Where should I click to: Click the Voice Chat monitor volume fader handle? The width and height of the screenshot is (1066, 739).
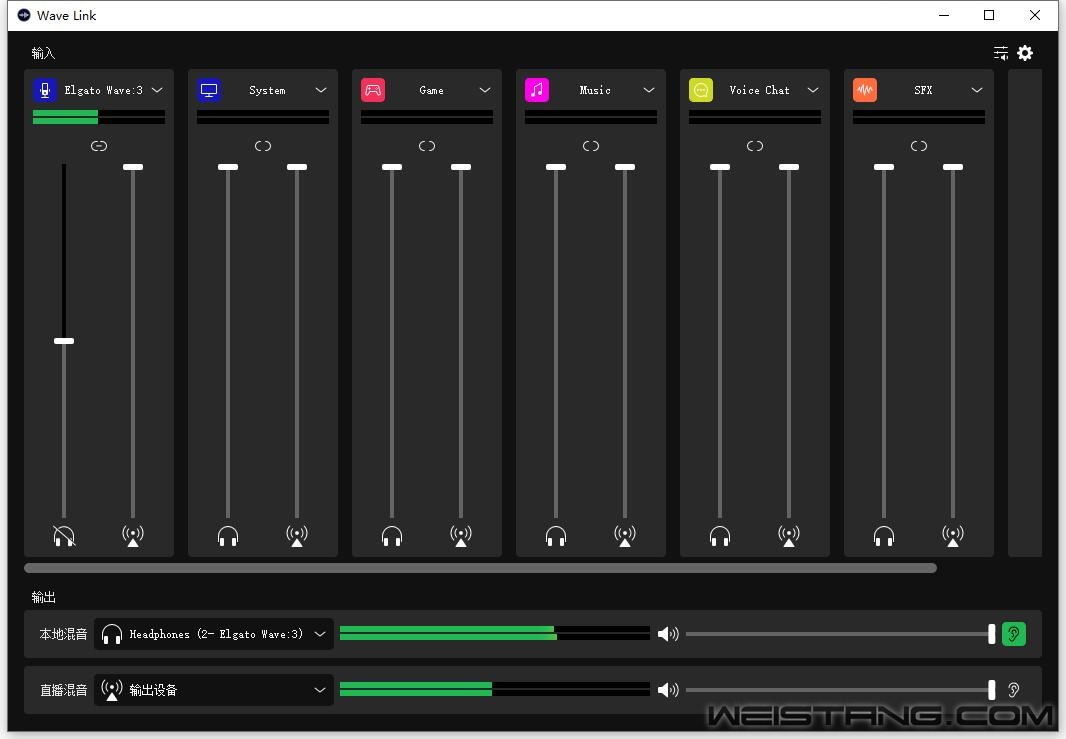pyautogui.click(x=720, y=167)
